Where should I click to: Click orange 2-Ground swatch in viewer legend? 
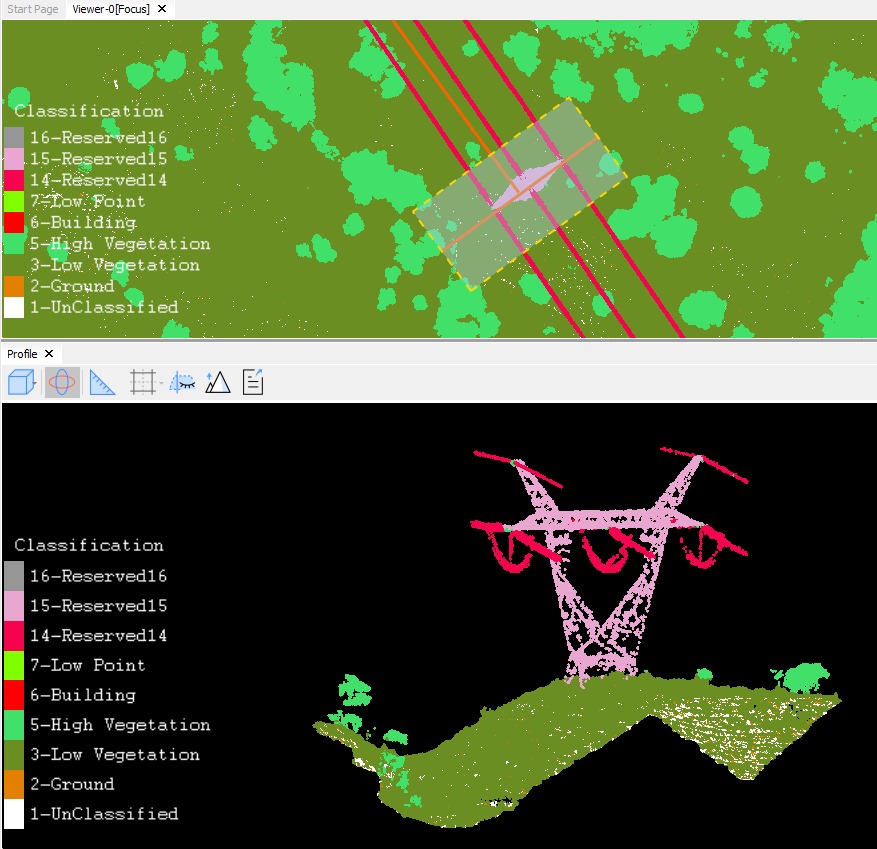click(x=14, y=286)
